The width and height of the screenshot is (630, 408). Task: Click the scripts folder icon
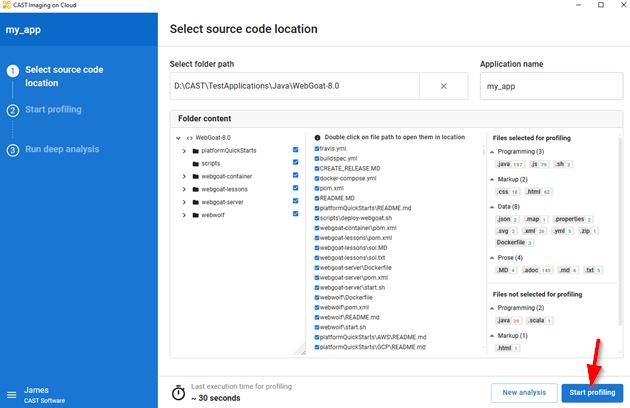coord(196,164)
